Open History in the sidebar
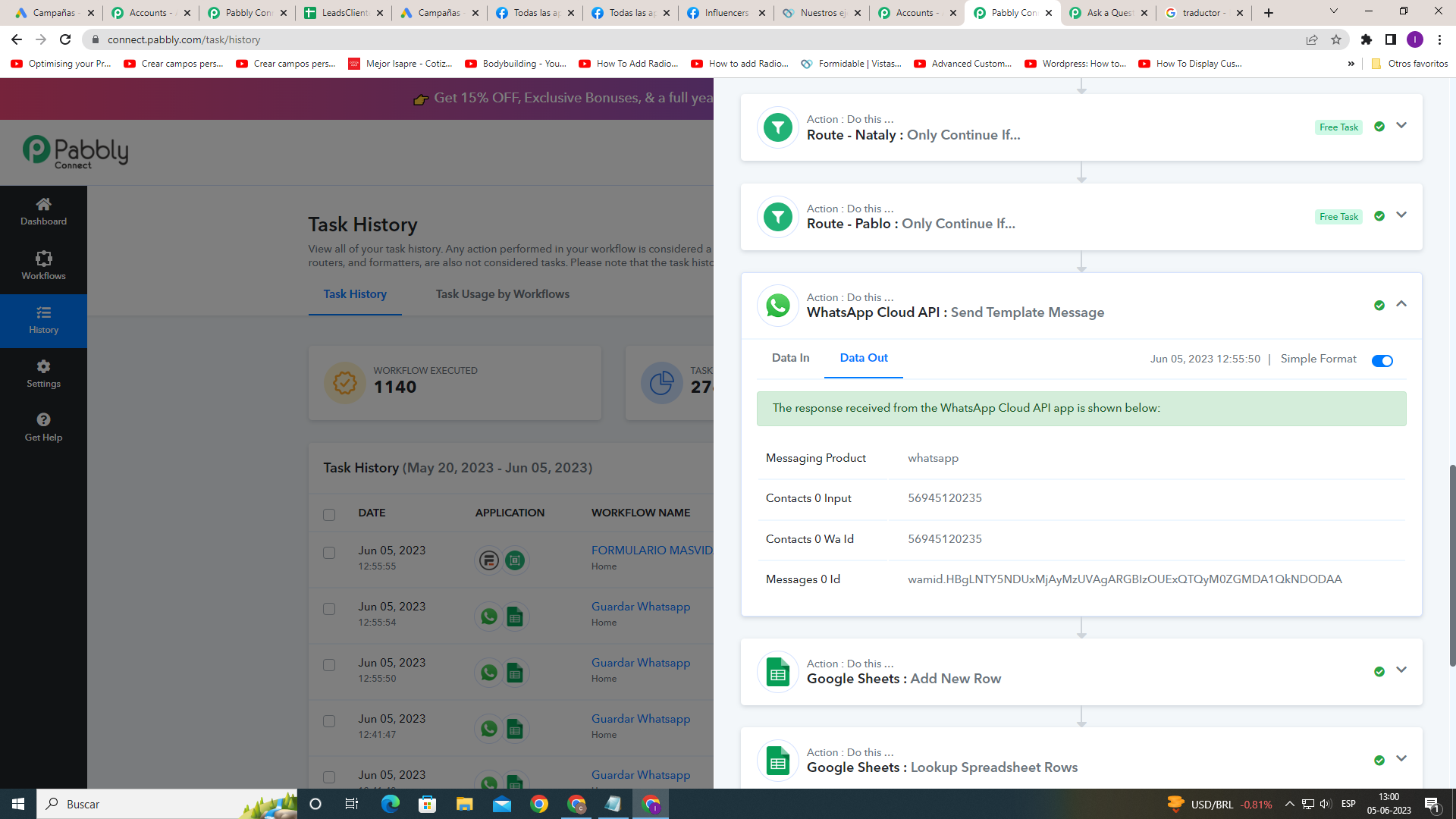Image resolution: width=1456 pixels, height=819 pixels. 43,321
